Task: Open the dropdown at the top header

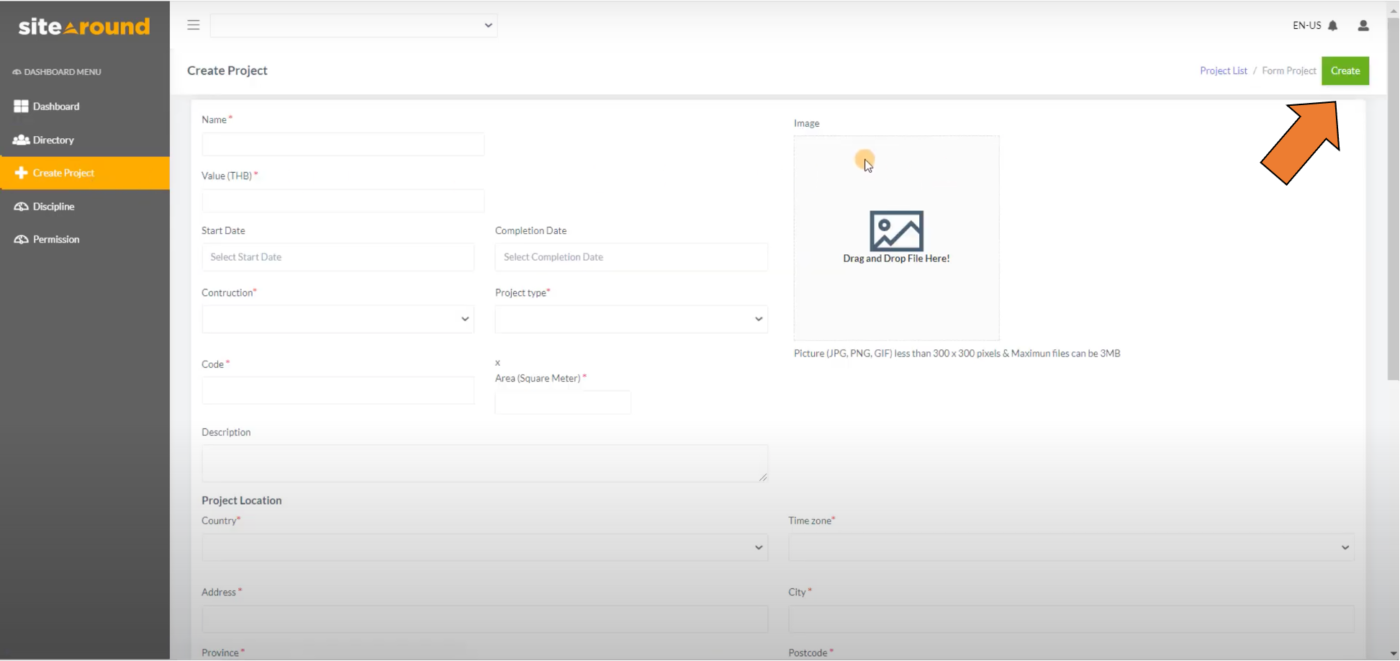Action: [x=353, y=25]
